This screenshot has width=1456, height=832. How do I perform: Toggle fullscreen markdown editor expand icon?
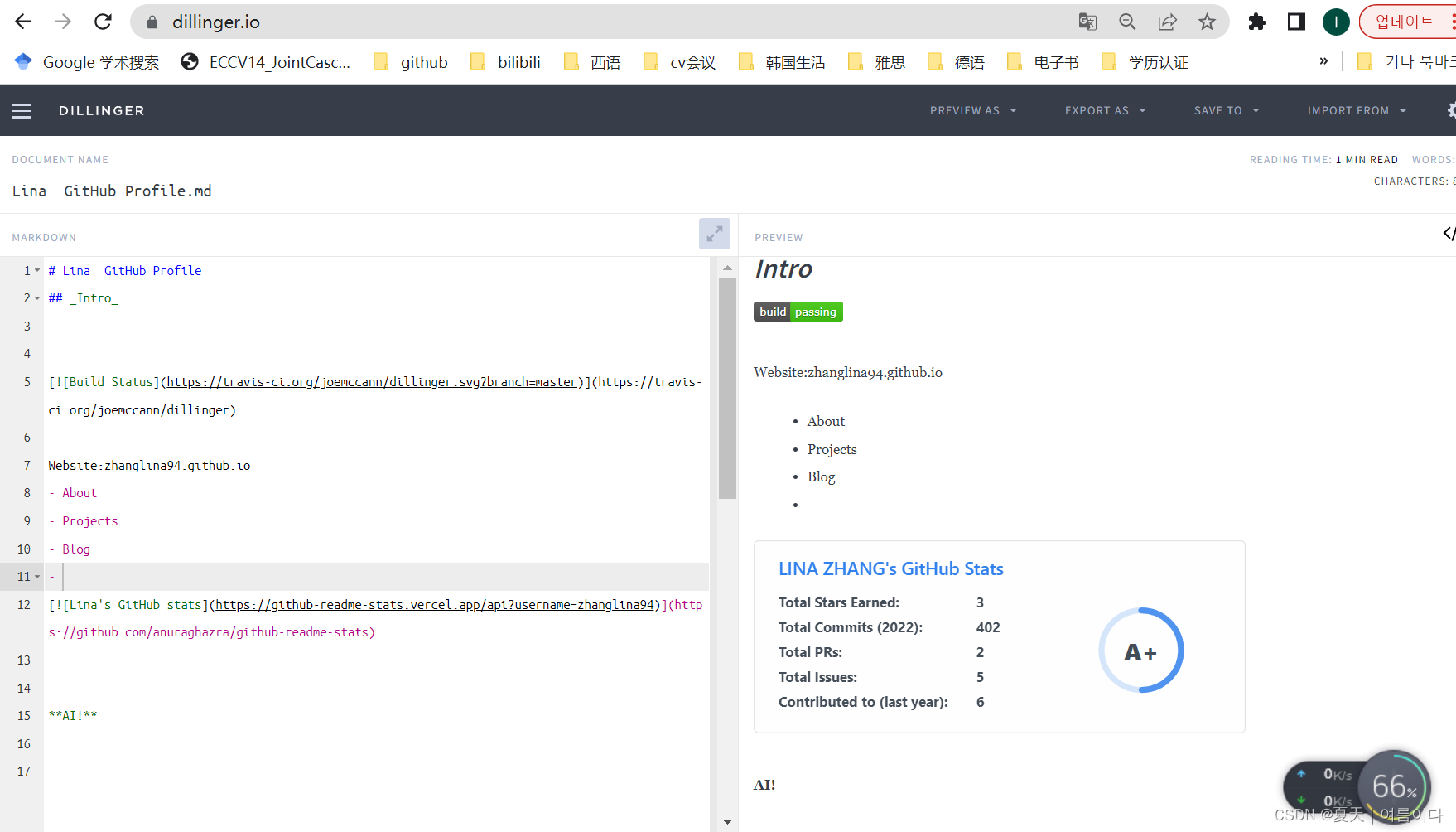(715, 234)
